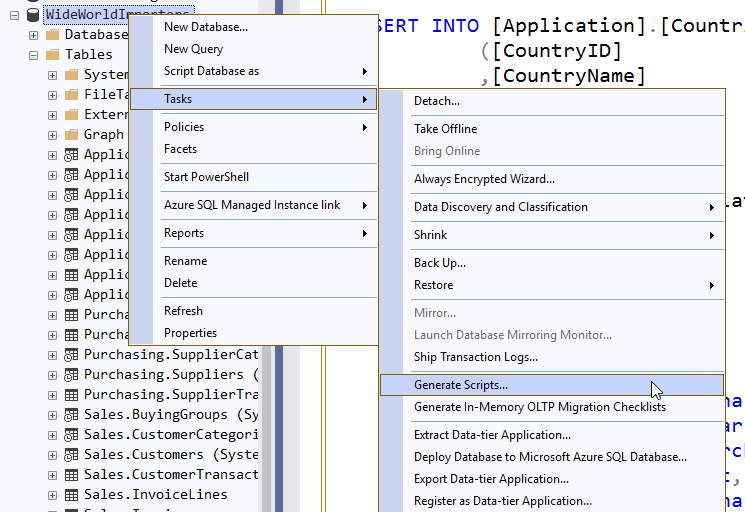Click the Sales.Customers table icon
This screenshot has height=512, width=745.
tap(71, 455)
